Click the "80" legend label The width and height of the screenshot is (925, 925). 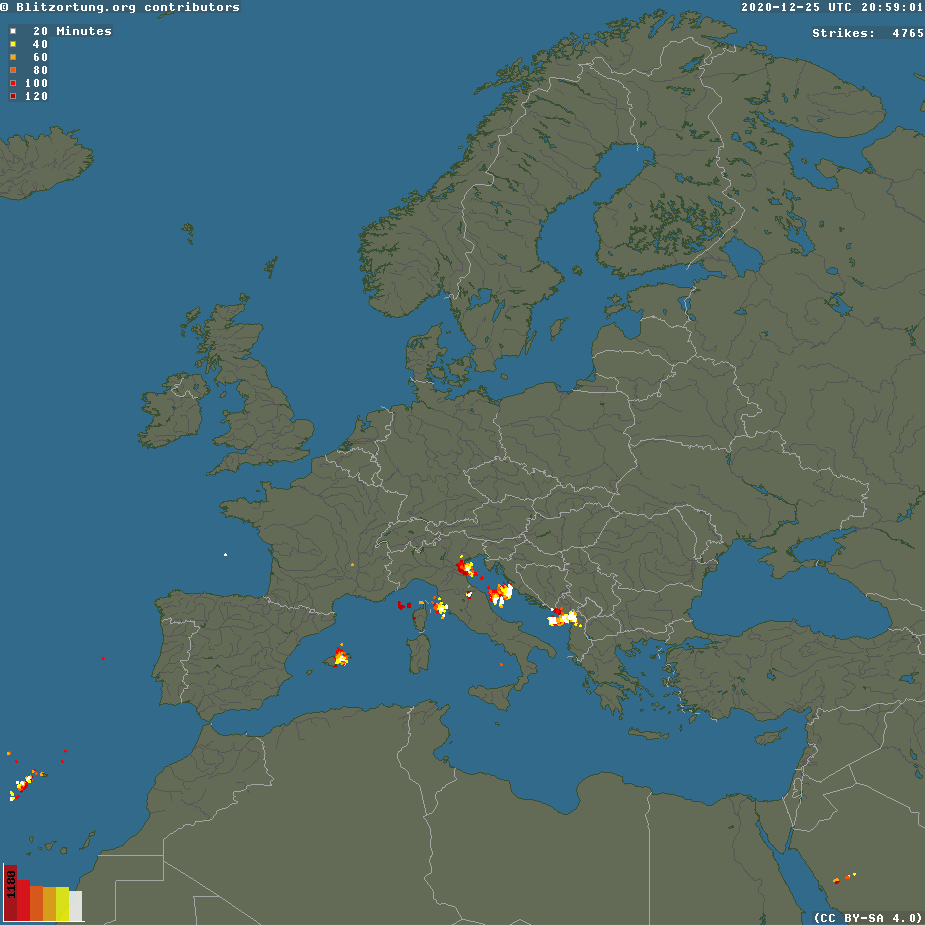(40, 70)
